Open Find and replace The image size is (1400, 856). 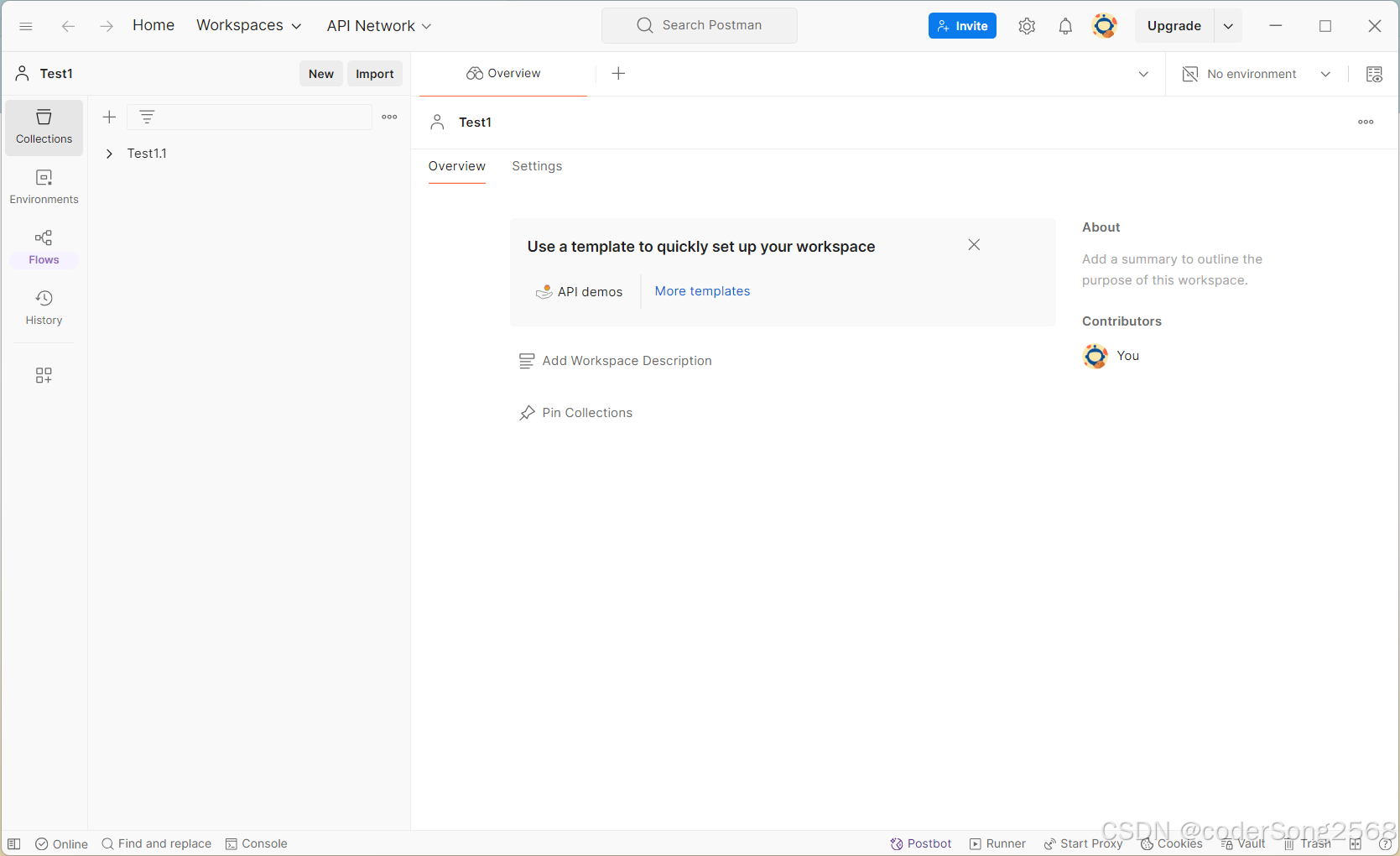(x=157, y=844)
